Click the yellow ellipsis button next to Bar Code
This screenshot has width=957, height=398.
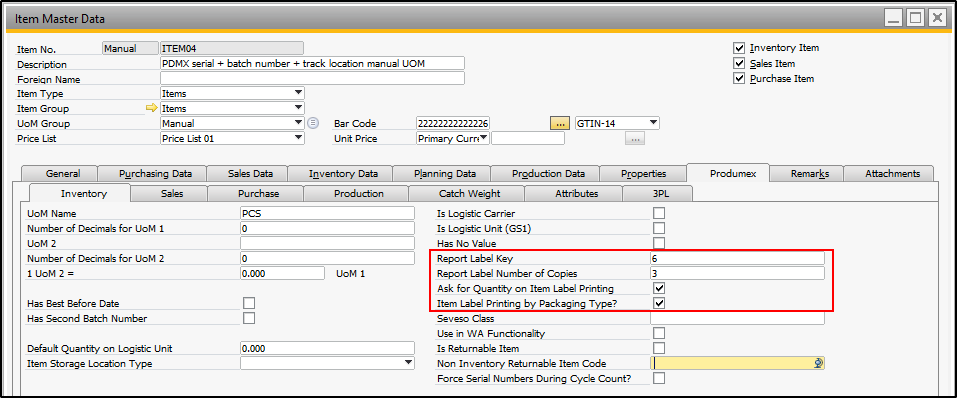click(x=560, y=123)
